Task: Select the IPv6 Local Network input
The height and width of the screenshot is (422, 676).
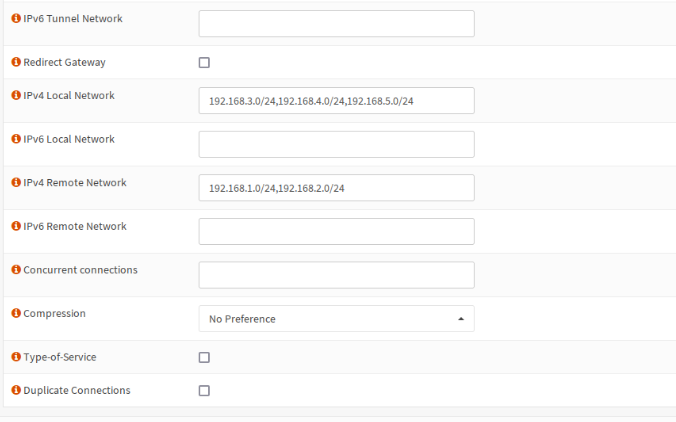Action: coord(336,144)
